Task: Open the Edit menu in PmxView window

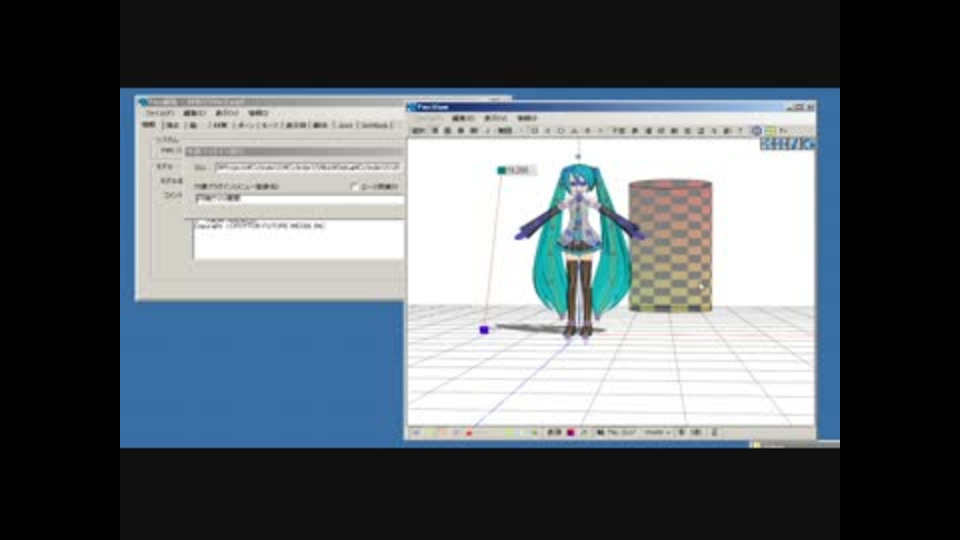Action: click(x=462, y=118)
